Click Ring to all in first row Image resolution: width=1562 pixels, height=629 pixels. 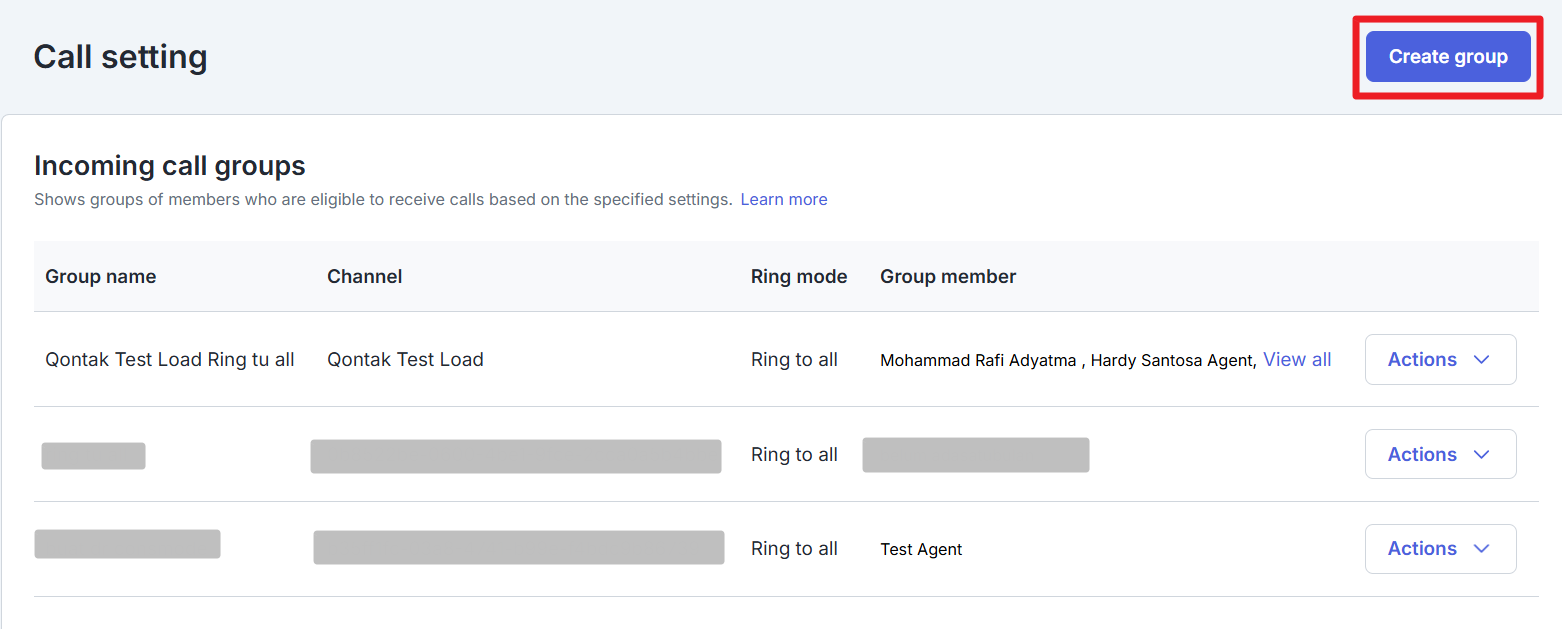(x=794, y=360)
